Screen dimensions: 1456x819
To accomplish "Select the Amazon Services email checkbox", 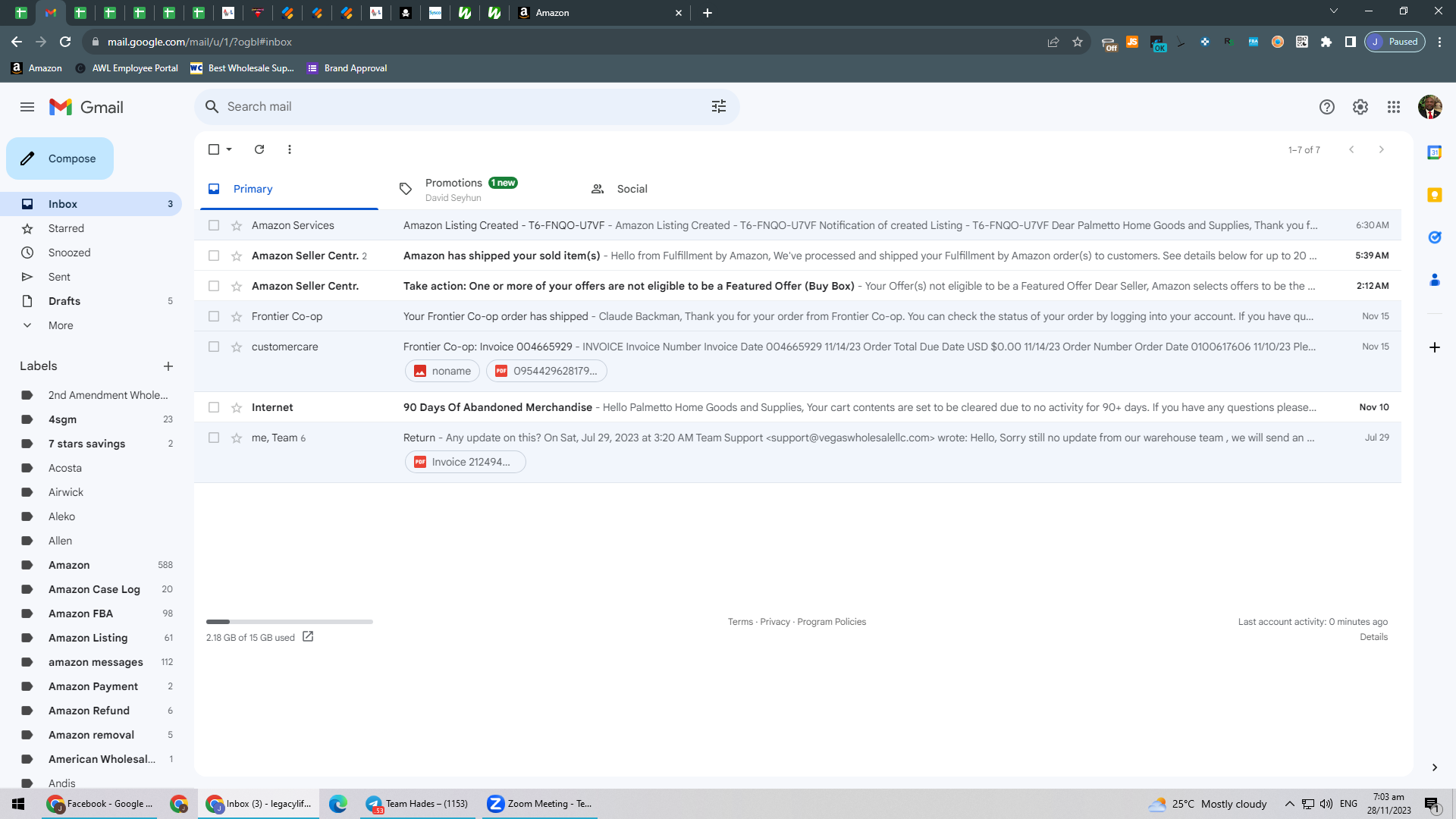I will 214,225.
